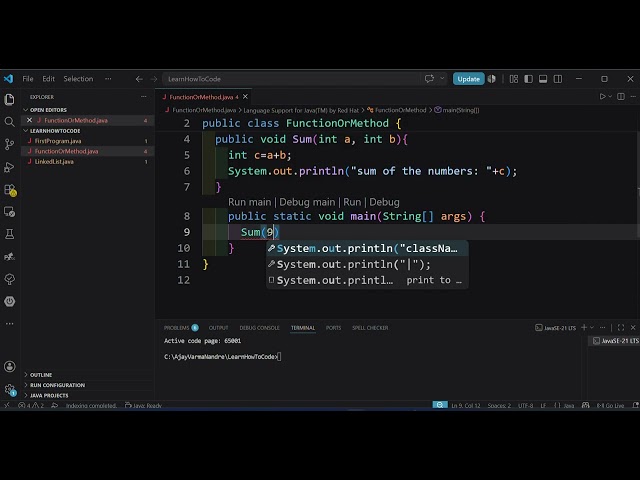This screenshot has height=480, width=640.
Task: Click the VS Code logo icon
Action: (x=8, y=79)
